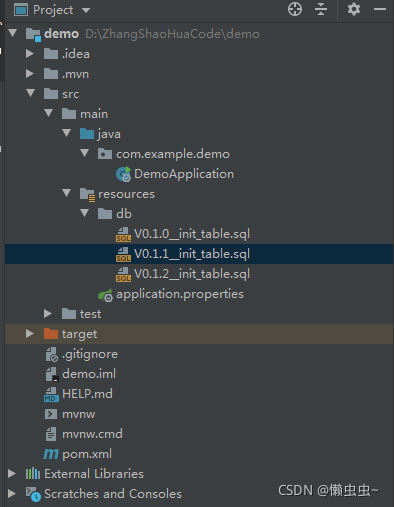The image size is (394, 507).
Task: Select V0.1.2__init_table.sql file name
Action: pos(192,274)
